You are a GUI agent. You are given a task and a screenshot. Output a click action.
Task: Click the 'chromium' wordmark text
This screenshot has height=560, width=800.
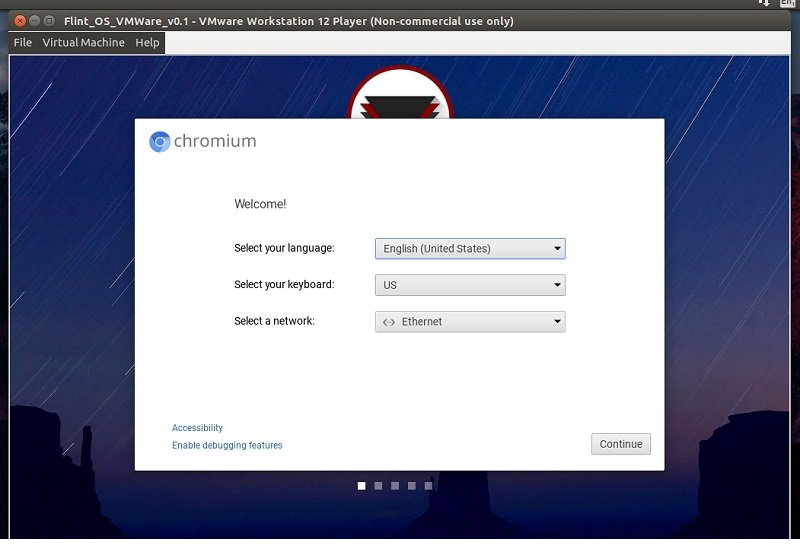(x=215, y=141)
